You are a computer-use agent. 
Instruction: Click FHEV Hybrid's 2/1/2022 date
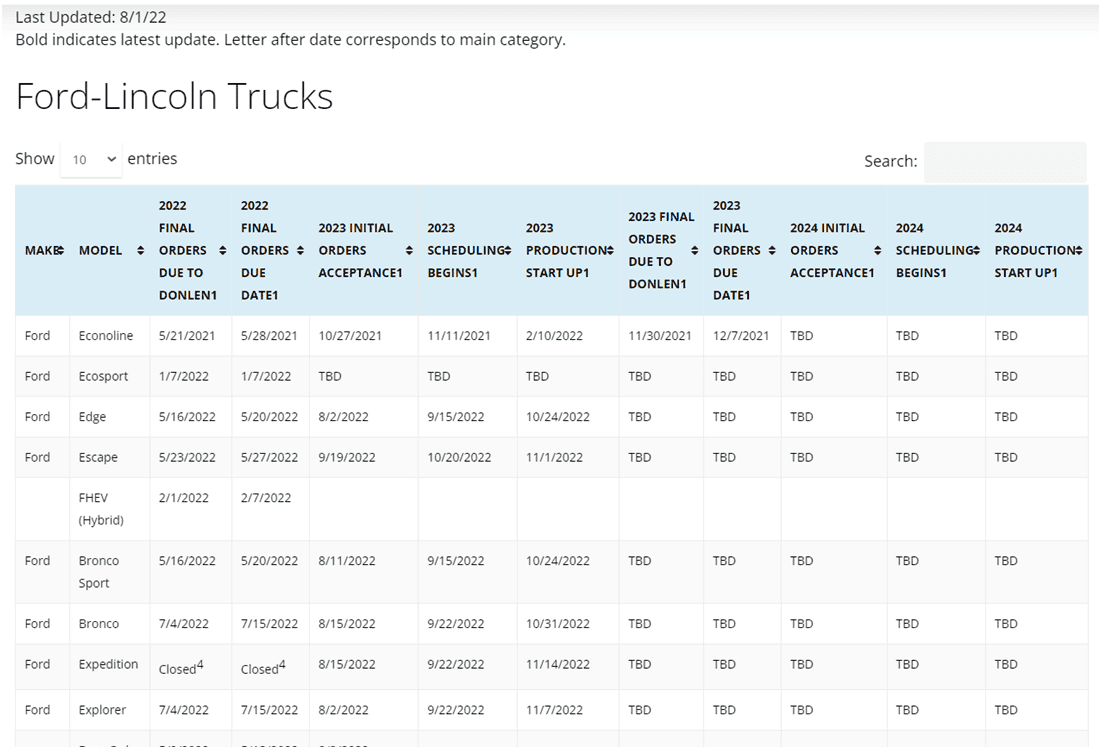(183, 498)
